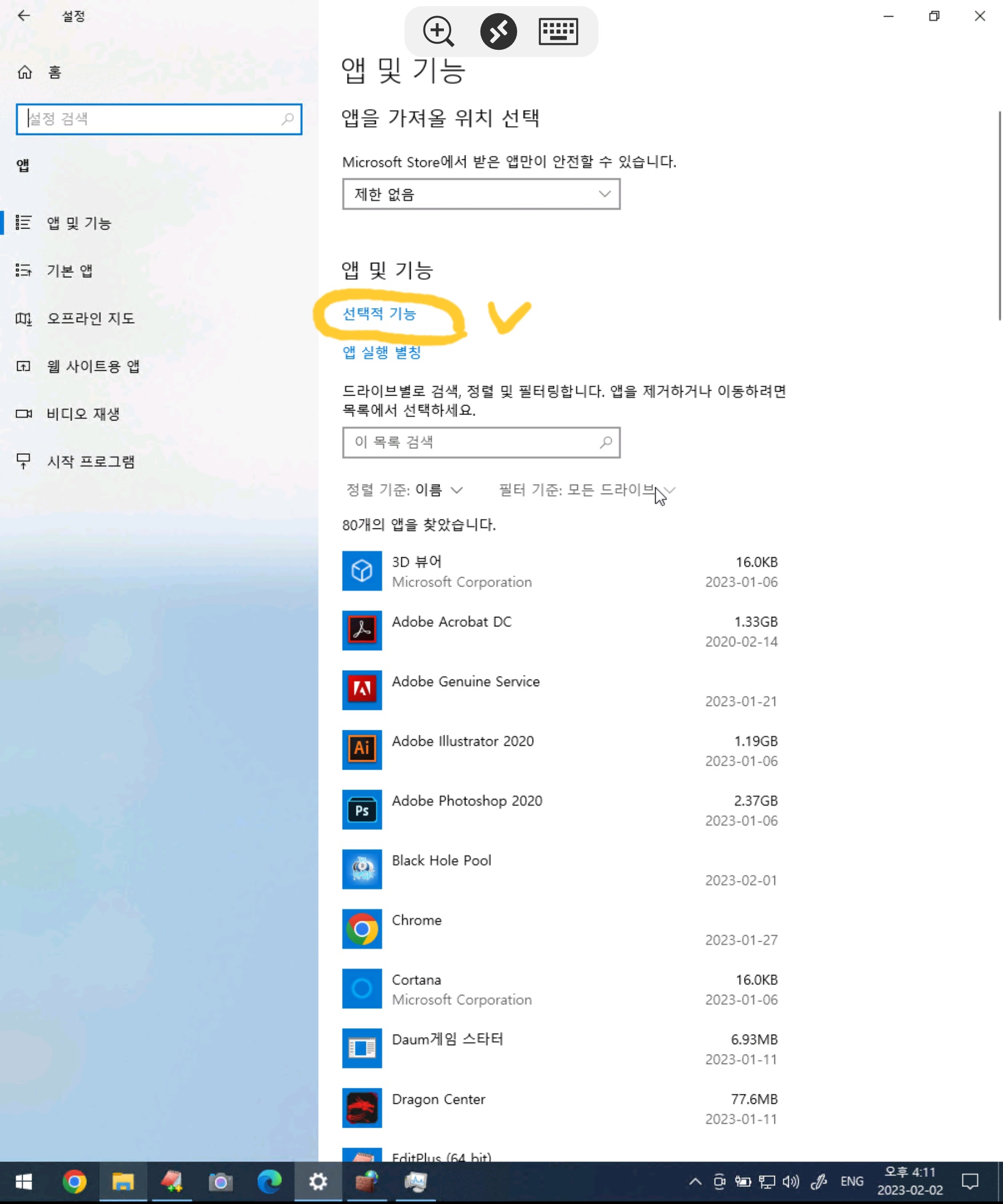Viewport: 1003px width, 1204px height.
Task: Click the ENG input language indicator
Action: coord(851,1181)
